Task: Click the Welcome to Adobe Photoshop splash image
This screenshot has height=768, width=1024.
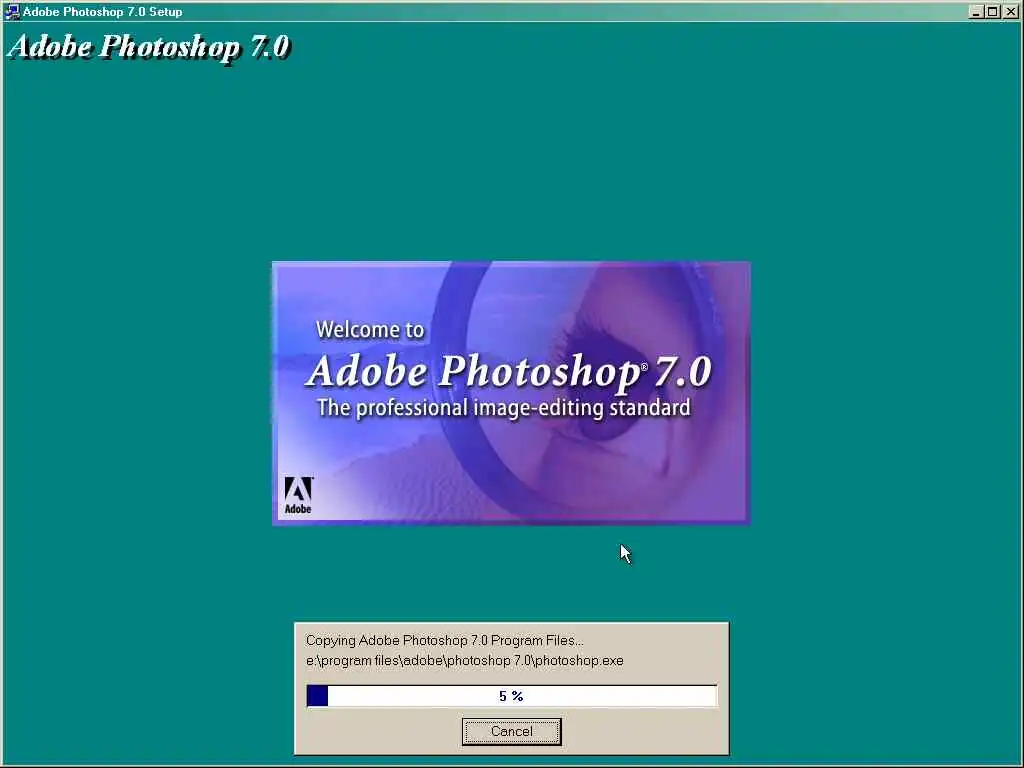Action: (511, 393)
